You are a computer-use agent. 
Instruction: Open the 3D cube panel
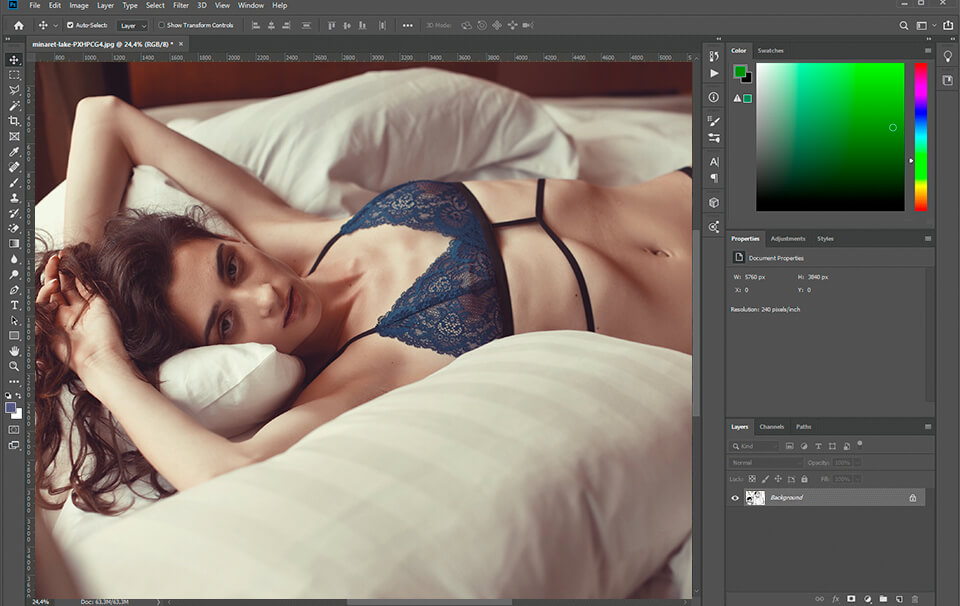pos(714,203)
